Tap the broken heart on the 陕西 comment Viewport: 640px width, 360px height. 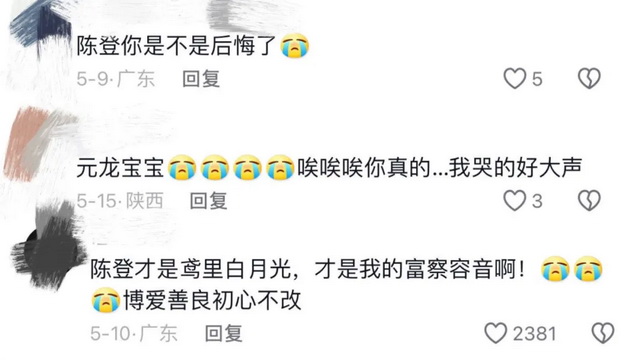click(589, 200)
